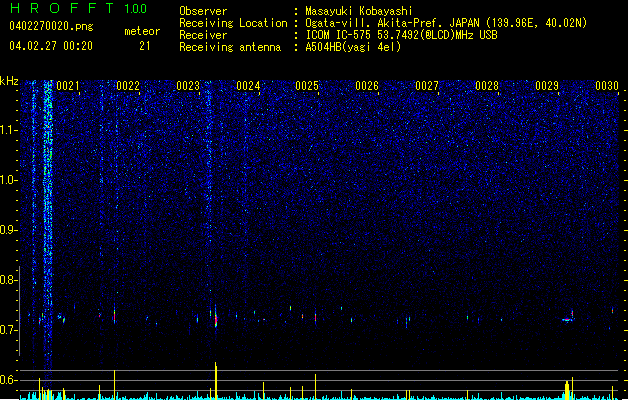
Task: Click time marker 0029
Action: (x=547, y=85)
